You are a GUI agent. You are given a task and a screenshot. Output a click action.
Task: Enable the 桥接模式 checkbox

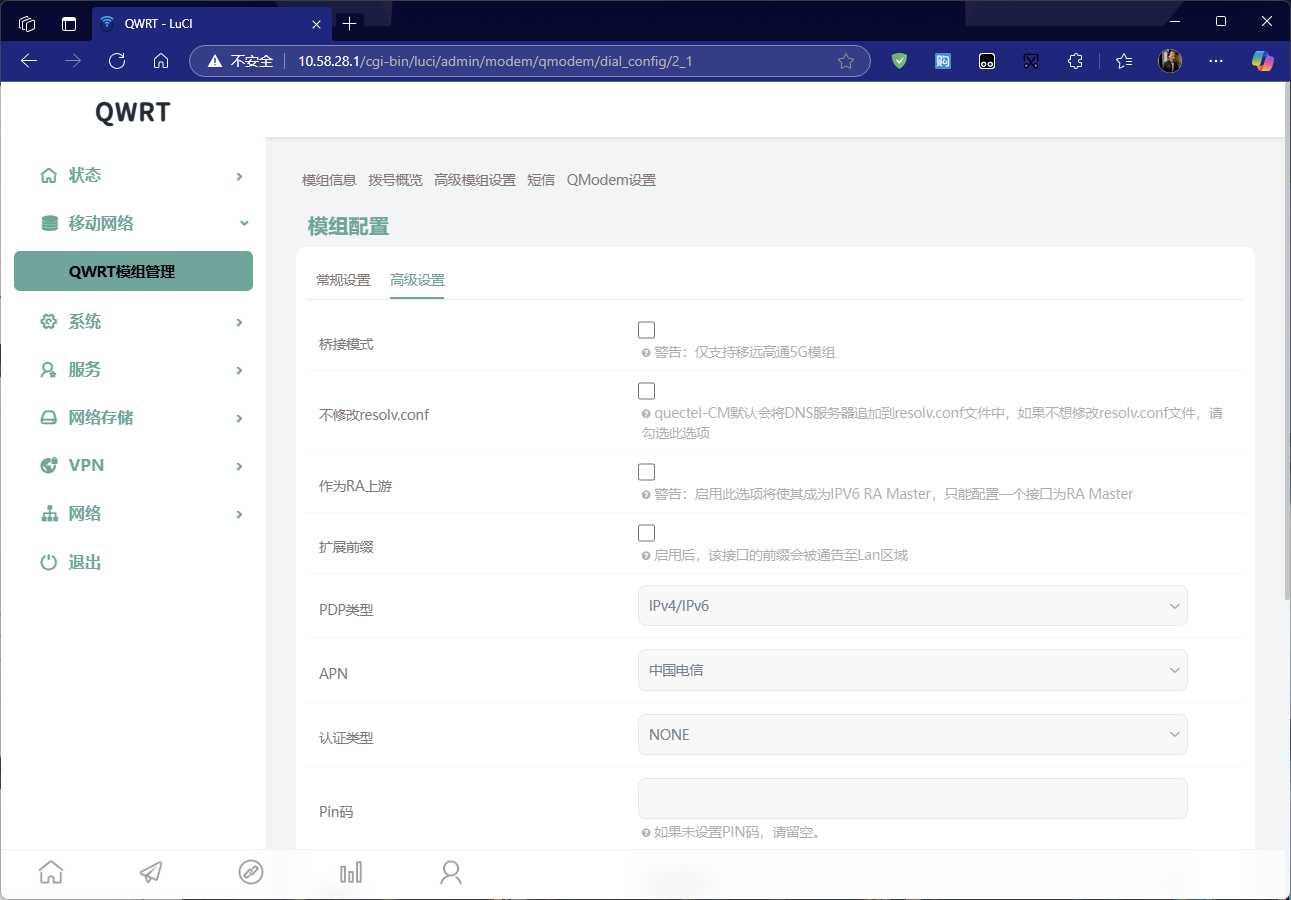pos(646,330)
